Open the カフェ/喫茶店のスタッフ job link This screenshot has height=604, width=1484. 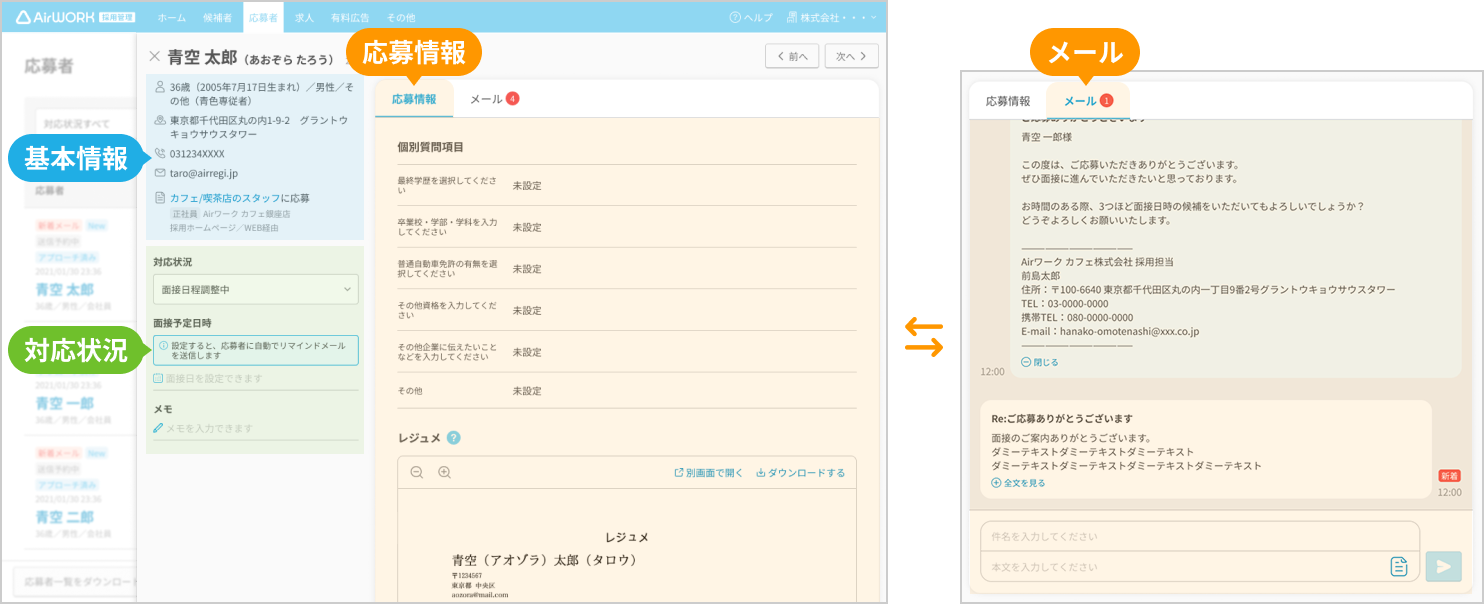(225, 198)
